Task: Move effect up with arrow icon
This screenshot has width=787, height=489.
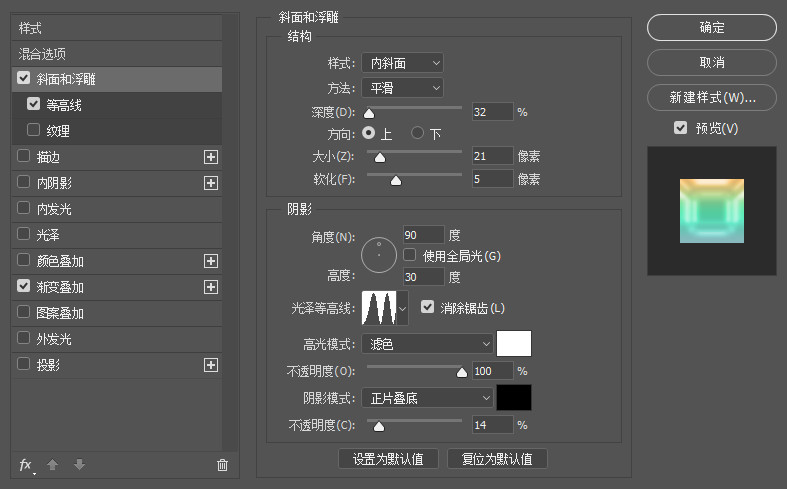Action: coord(53,465)
